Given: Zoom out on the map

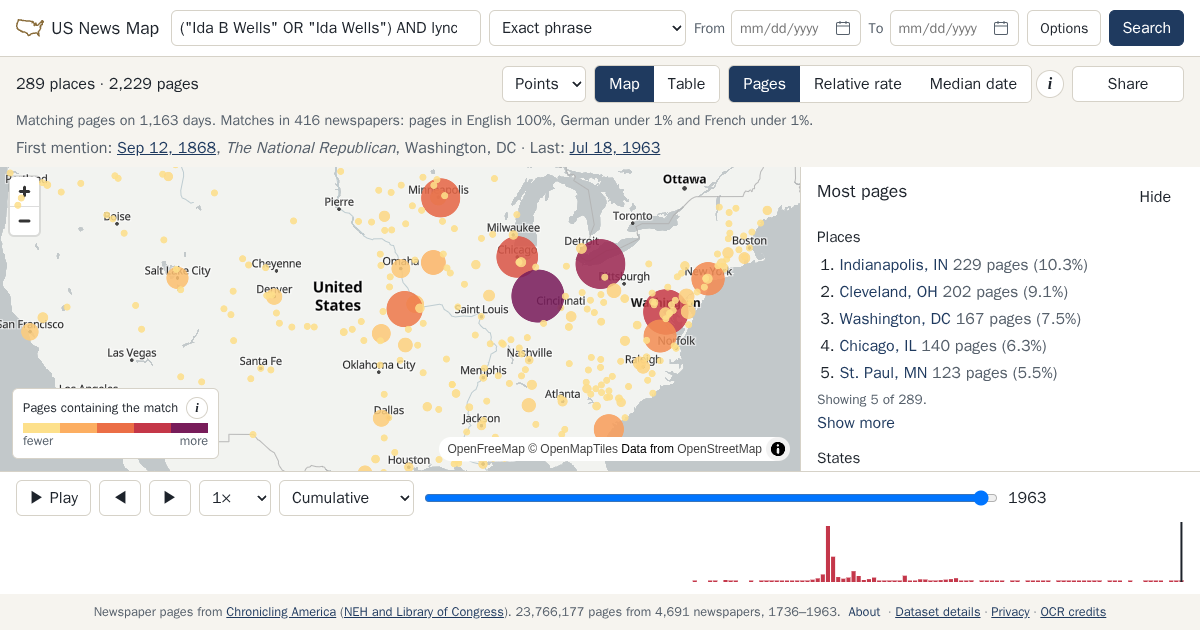Looking at the screenshot, I should coord(25,221).
